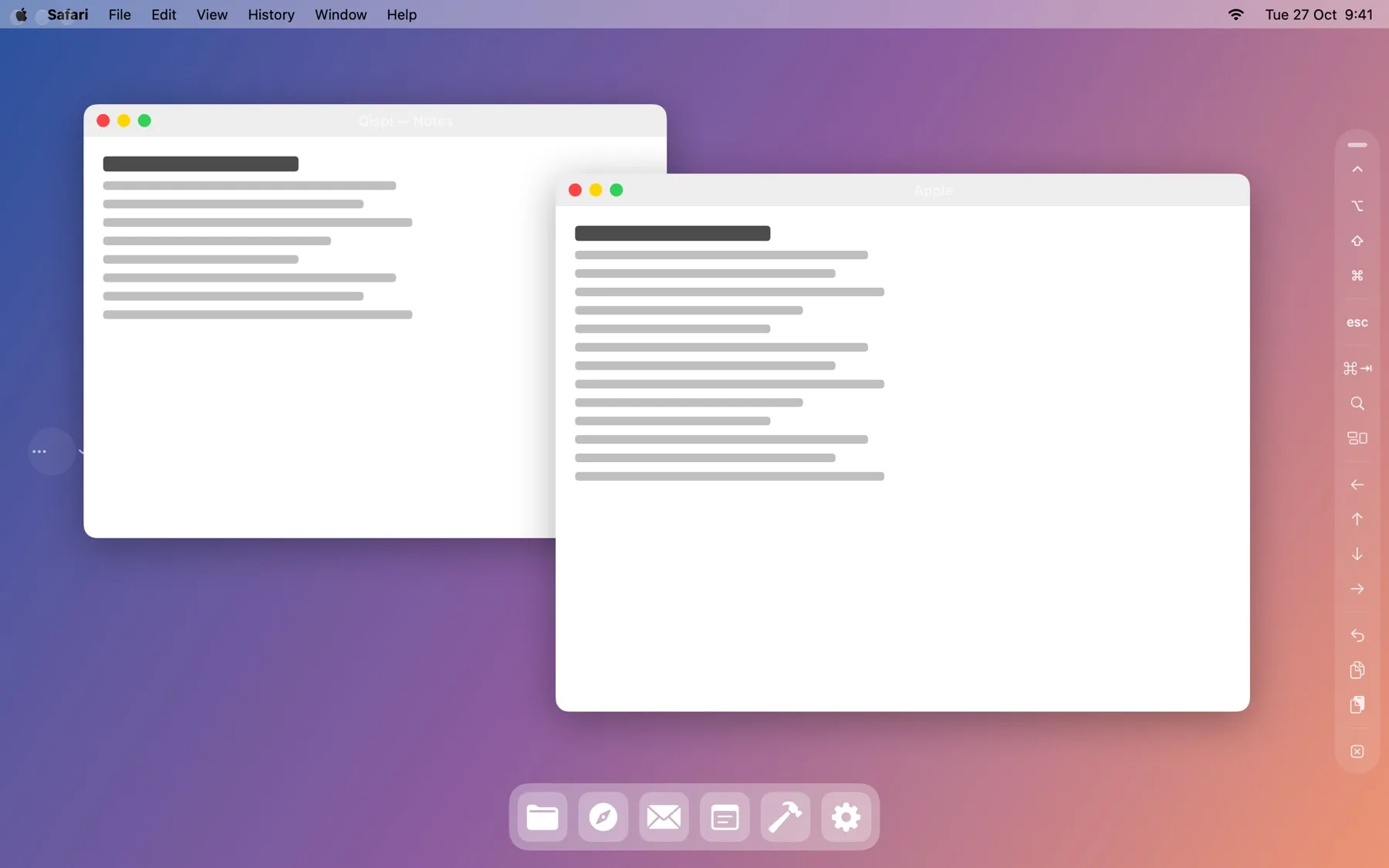This screenshot has height=868, width=1389.
Task: Open the Edit menu
Action: pyautogui.click(x=164, y=15)
